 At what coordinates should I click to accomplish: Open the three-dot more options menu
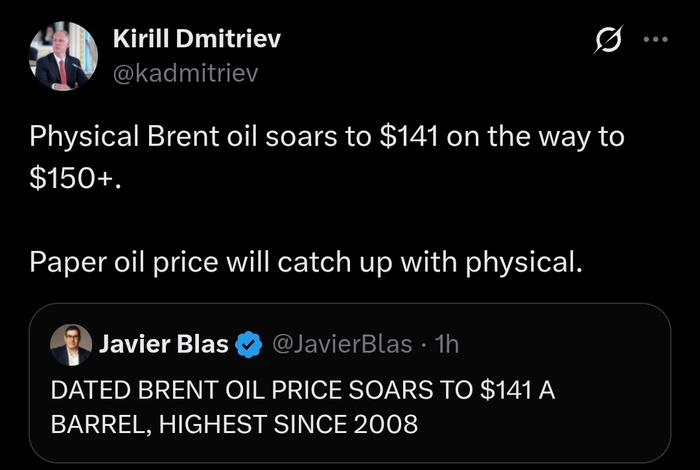654,41
